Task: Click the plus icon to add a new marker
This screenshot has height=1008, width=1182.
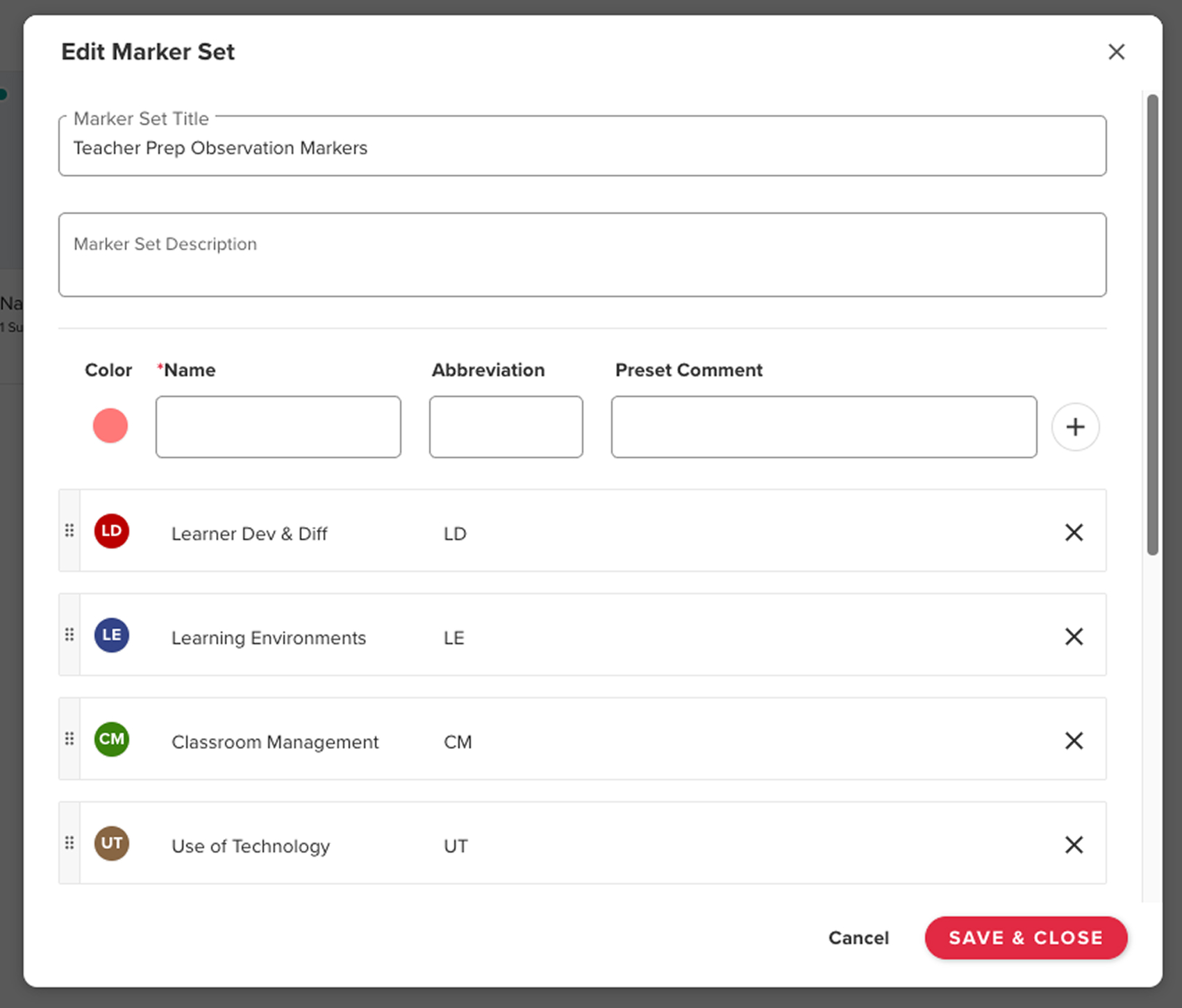Action: (1075, 426)
